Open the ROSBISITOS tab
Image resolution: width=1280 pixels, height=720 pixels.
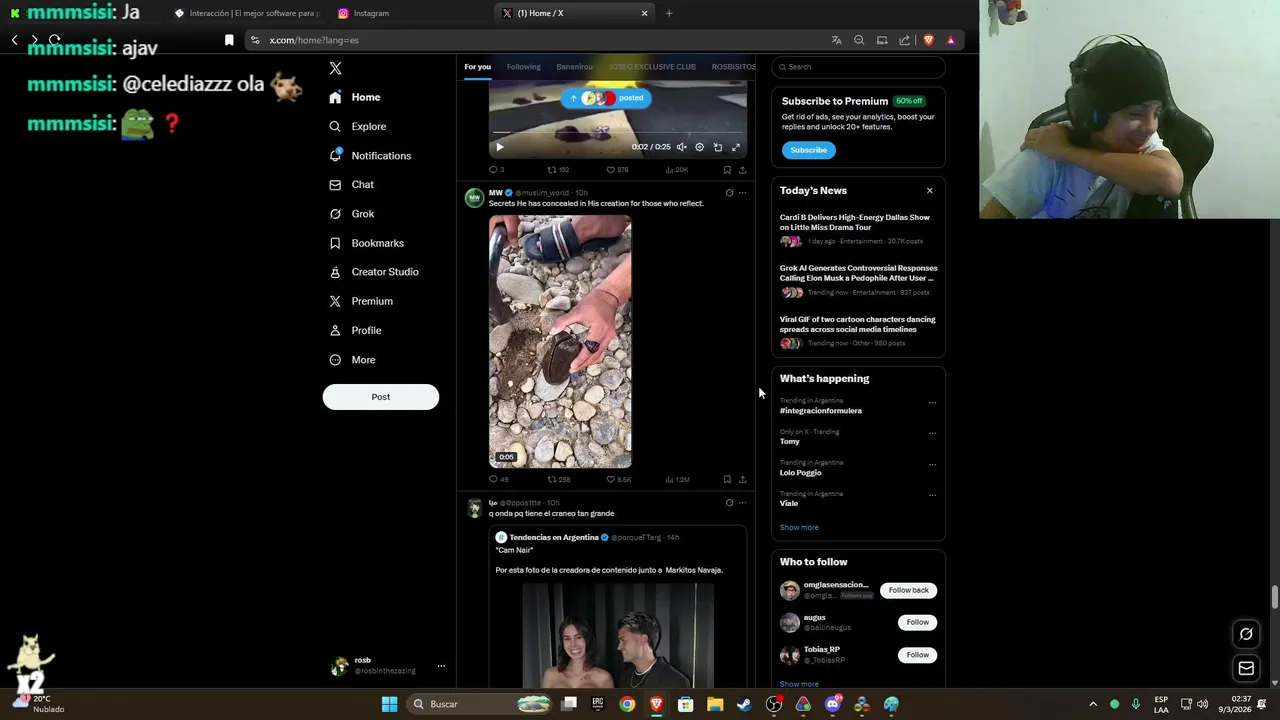[x=733, y=67]
